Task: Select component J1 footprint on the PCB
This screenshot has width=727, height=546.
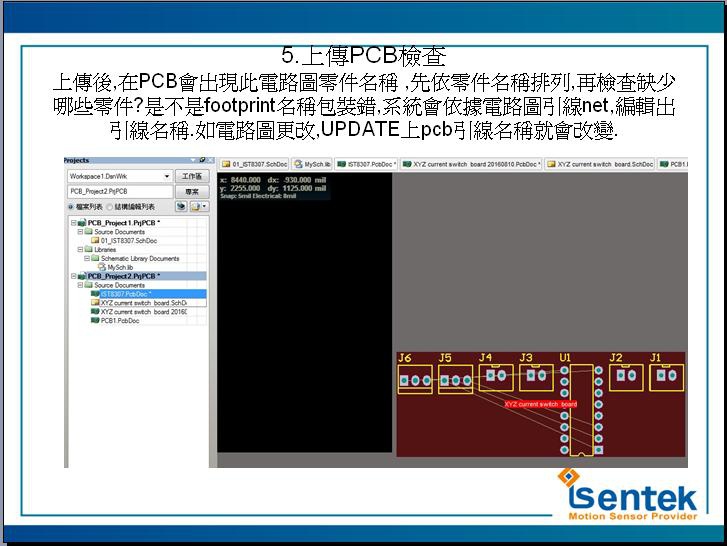Action: [x=666, y=378]
